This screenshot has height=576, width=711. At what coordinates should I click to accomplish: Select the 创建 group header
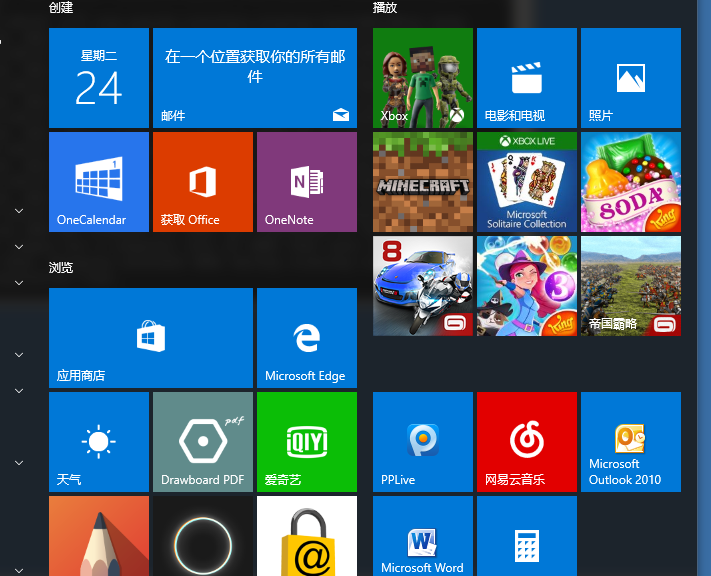click(x=61, y=7)
